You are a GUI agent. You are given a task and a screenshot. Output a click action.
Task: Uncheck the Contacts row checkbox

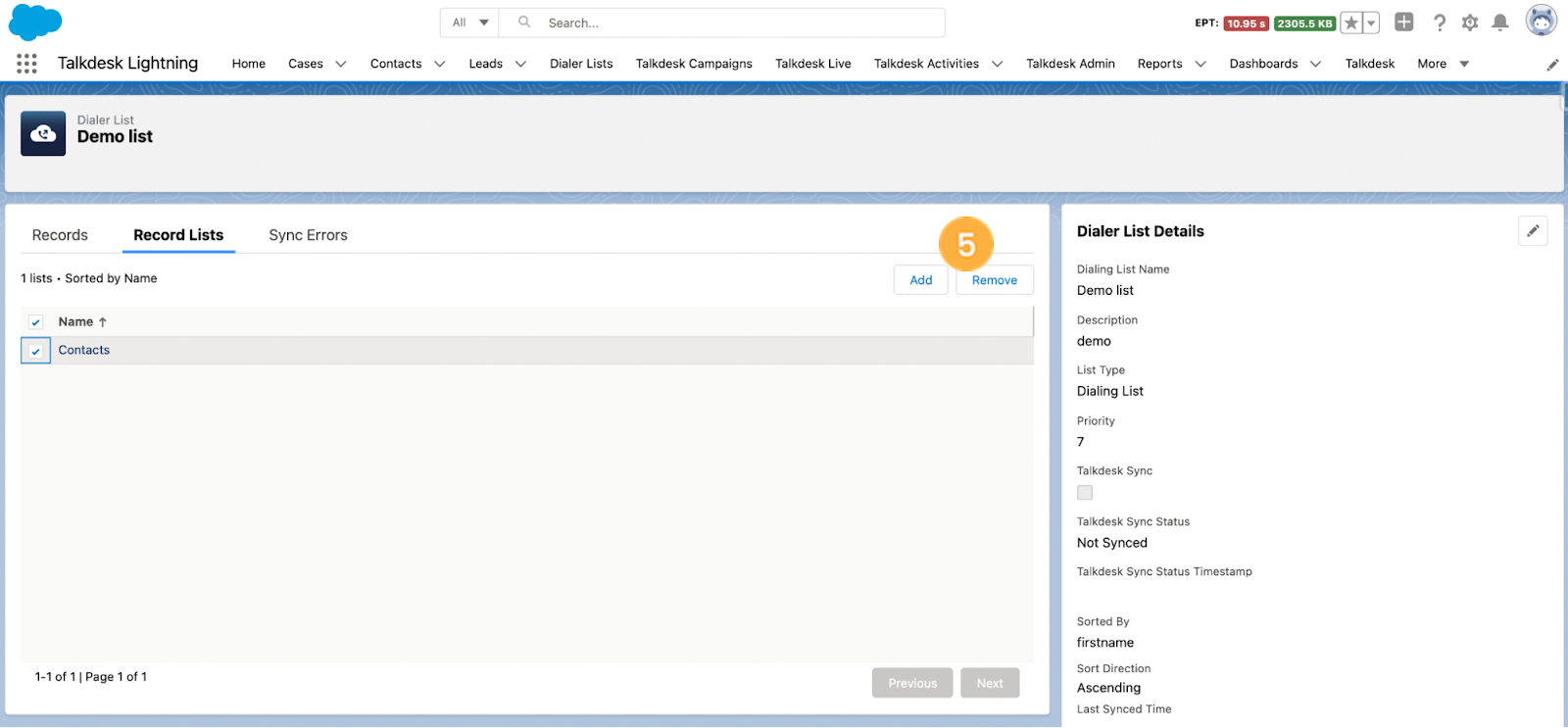click(x=35, y=351)
